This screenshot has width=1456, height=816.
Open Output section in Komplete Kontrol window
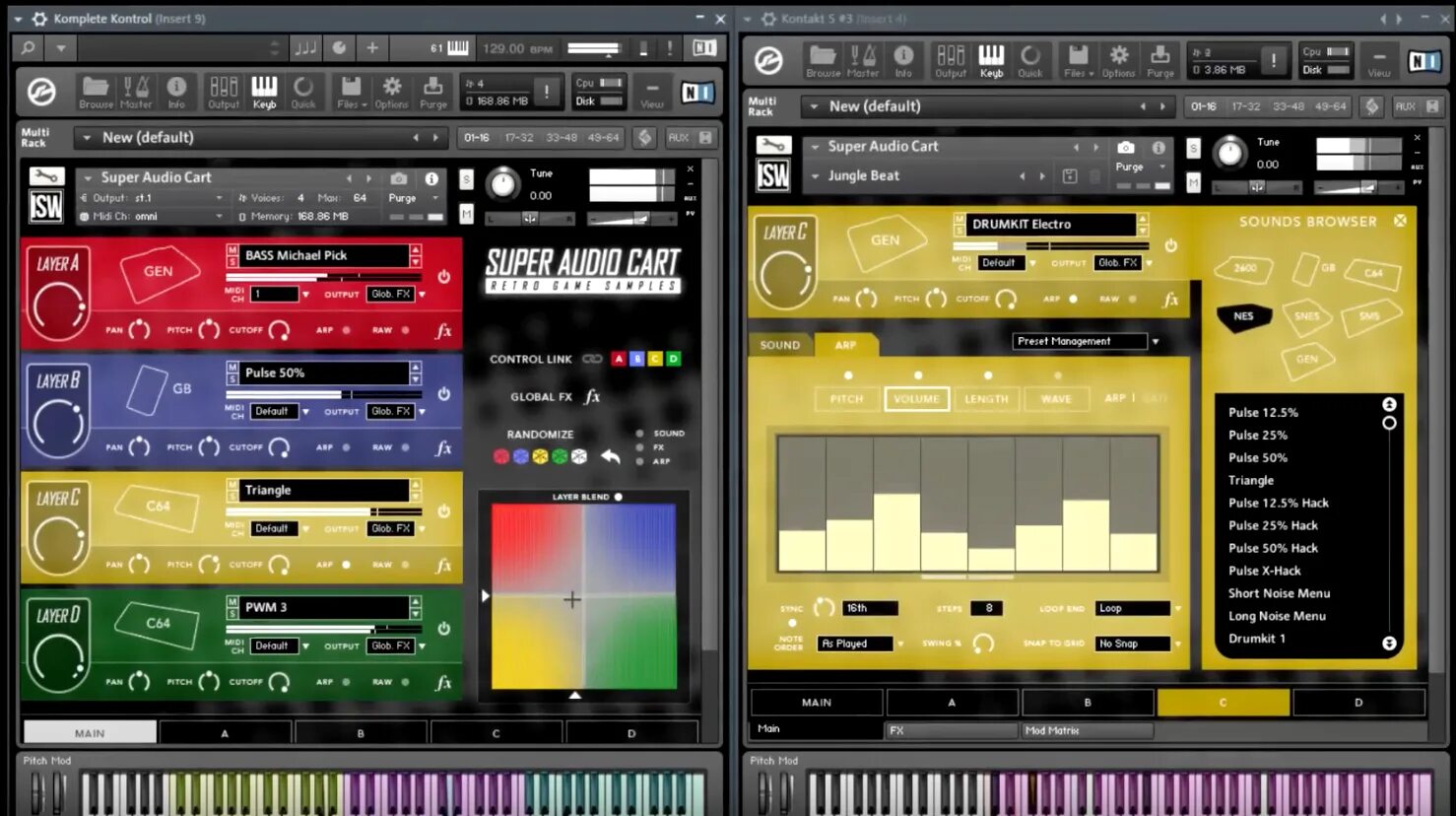coord(224,92)
